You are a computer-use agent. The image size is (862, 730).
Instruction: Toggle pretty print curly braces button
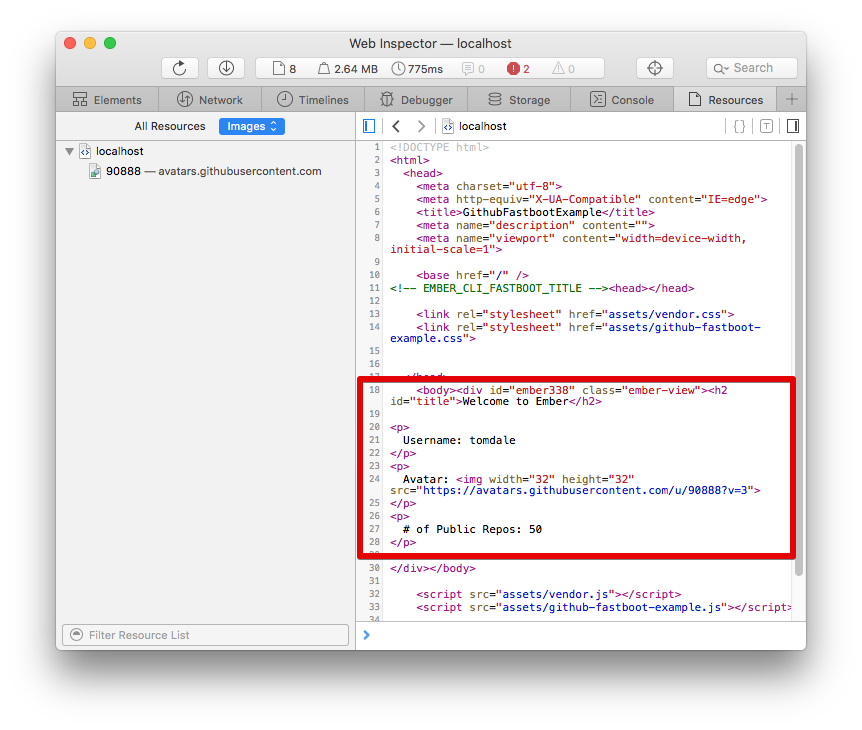[x=739, y=126]
